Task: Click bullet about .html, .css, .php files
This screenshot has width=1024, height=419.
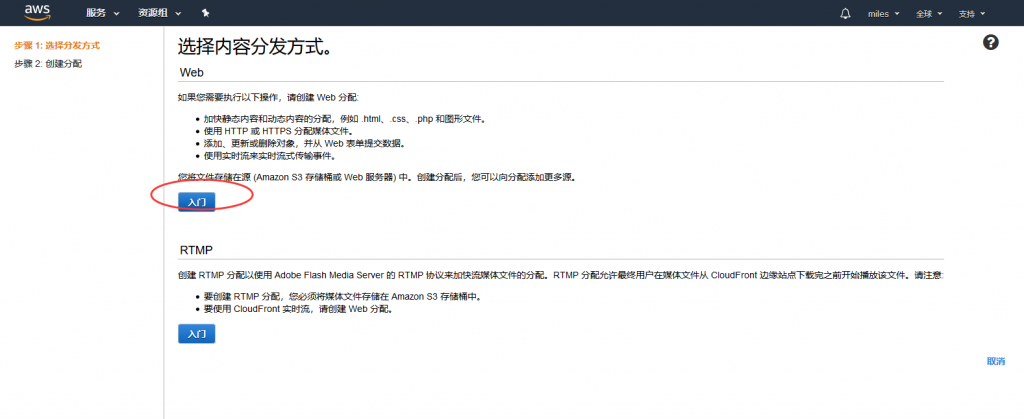Action: (x=344, y=119)
